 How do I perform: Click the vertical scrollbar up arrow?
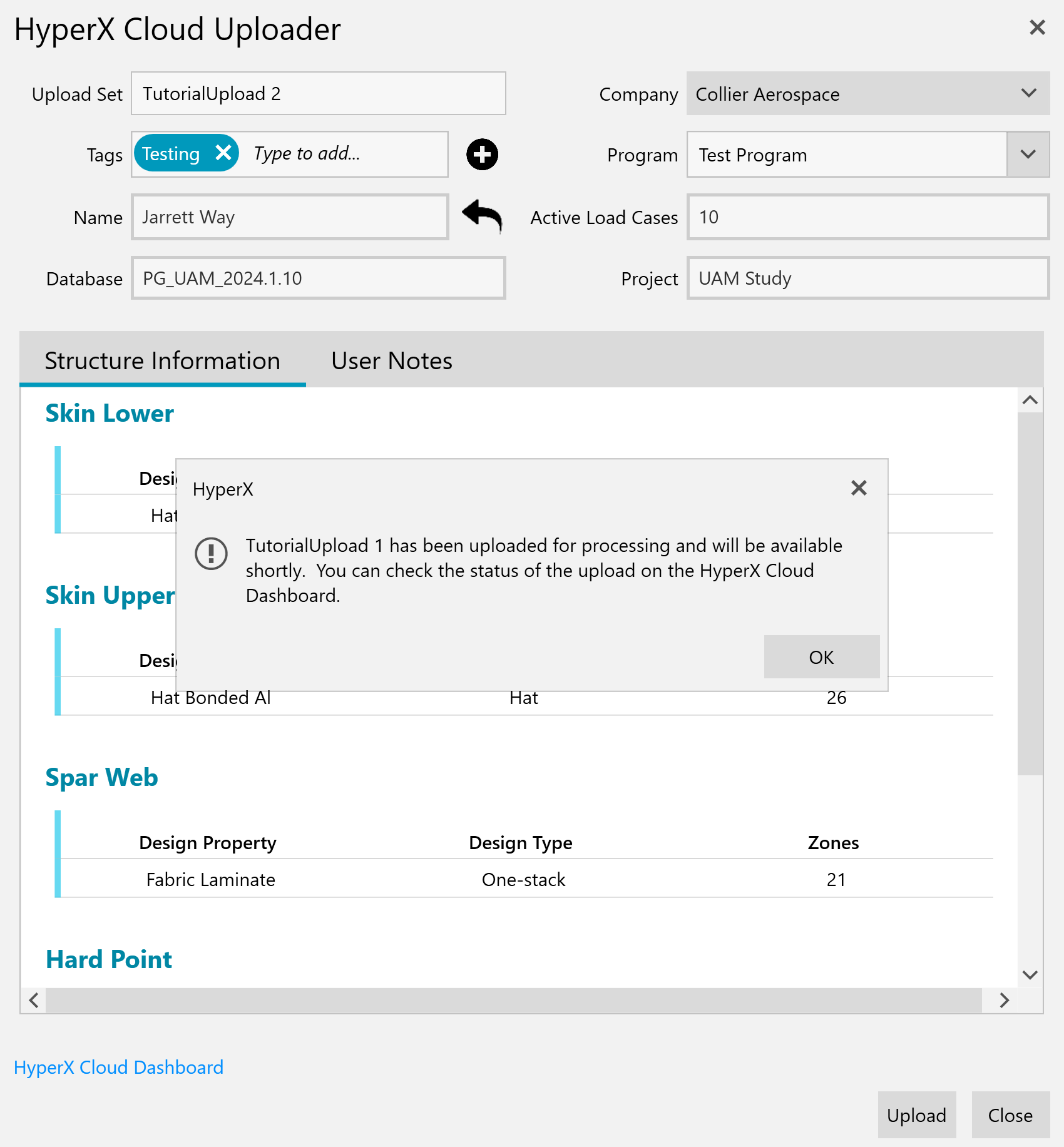(x=1030, y=400)
